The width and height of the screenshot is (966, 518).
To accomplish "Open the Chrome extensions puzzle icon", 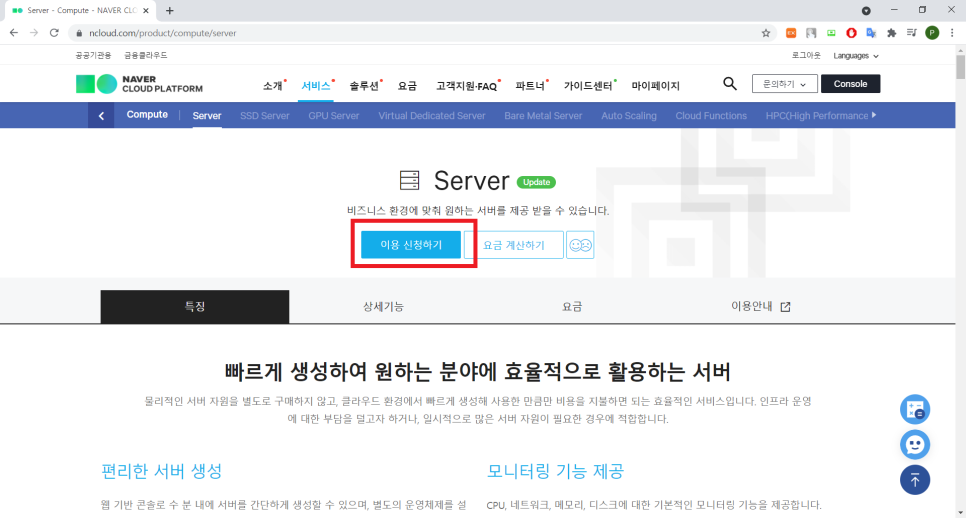I will (x=891, y=33).
